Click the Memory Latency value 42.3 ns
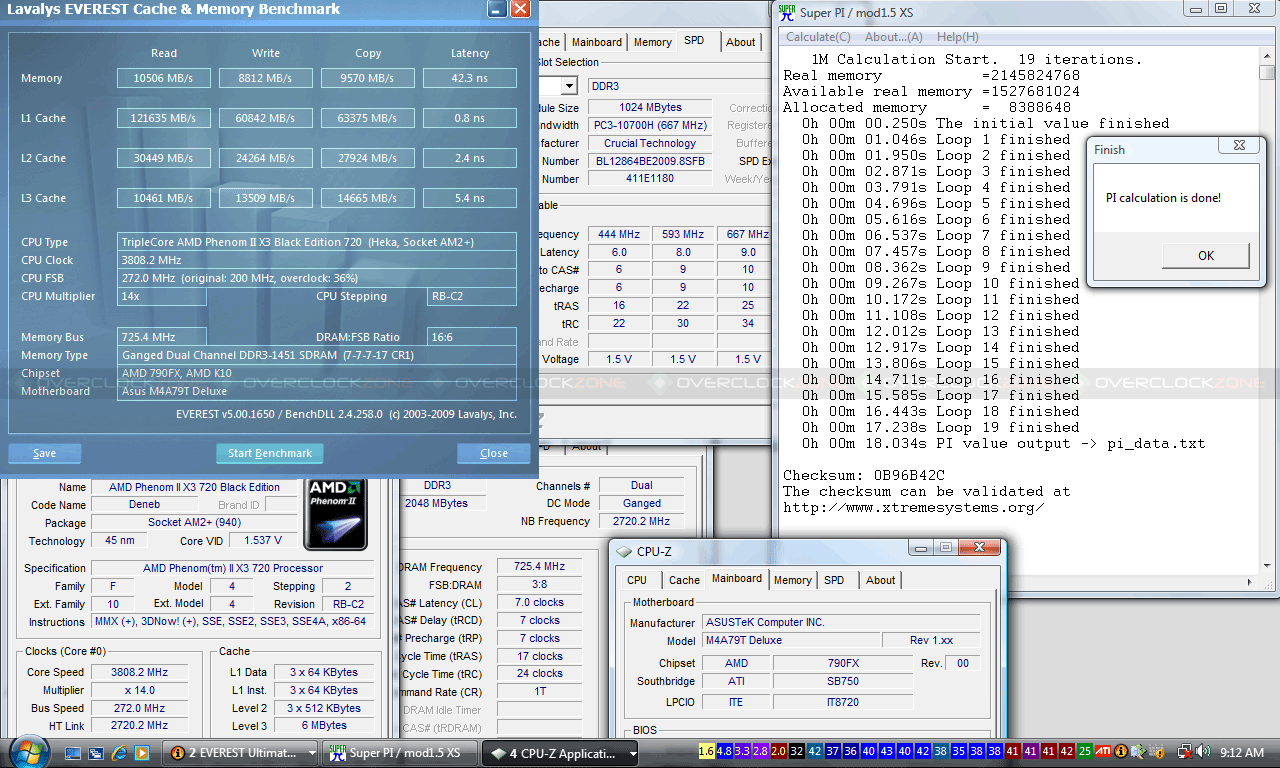Viewport: 1280px width, 768px height. tap(469, 78)
